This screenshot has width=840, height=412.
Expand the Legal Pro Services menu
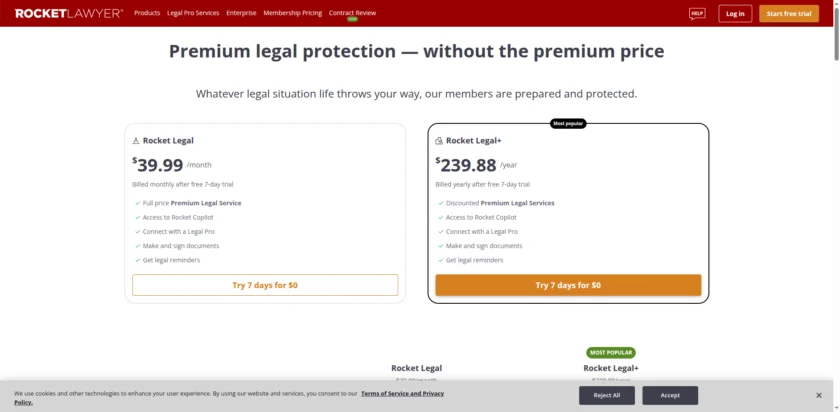193,13
